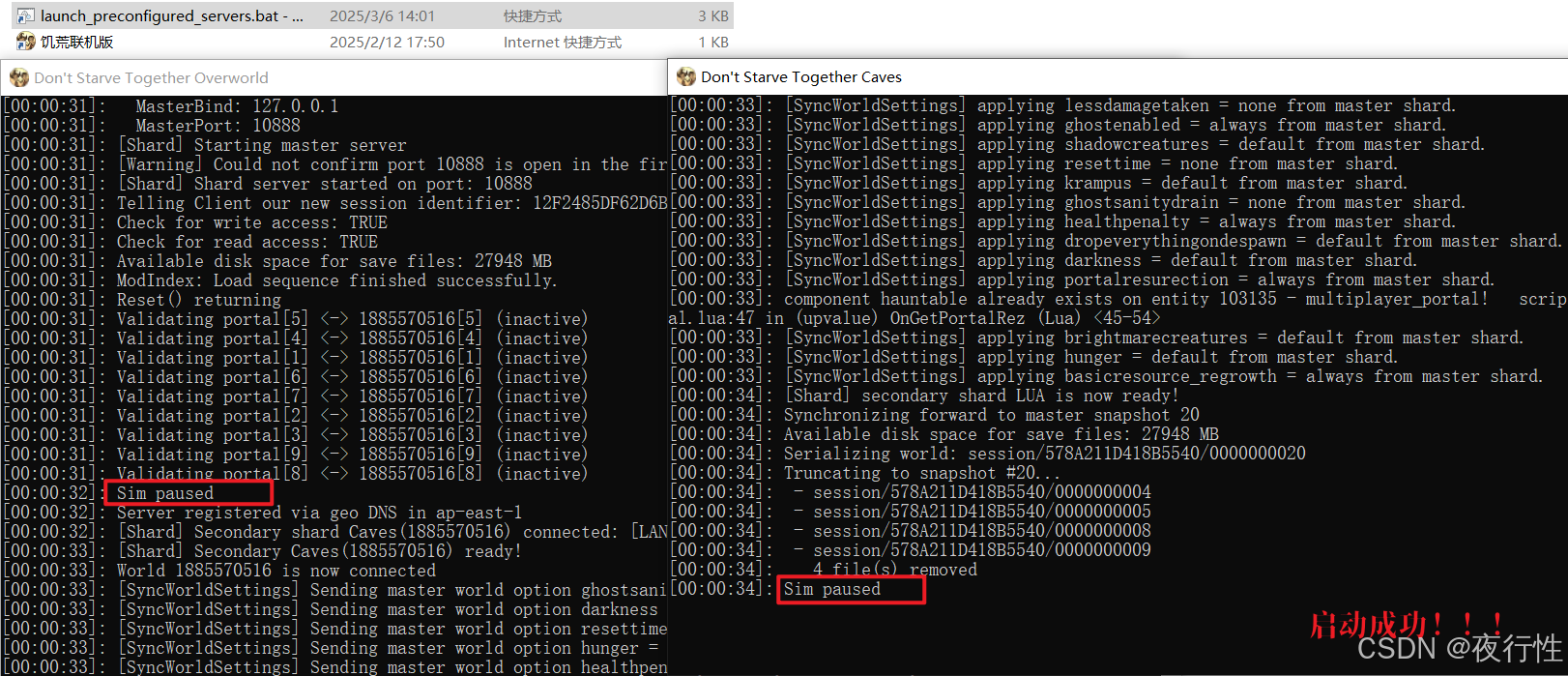Click the Reset() returning line
This screenshot has height=676, width=1568.
click(142, 300)
